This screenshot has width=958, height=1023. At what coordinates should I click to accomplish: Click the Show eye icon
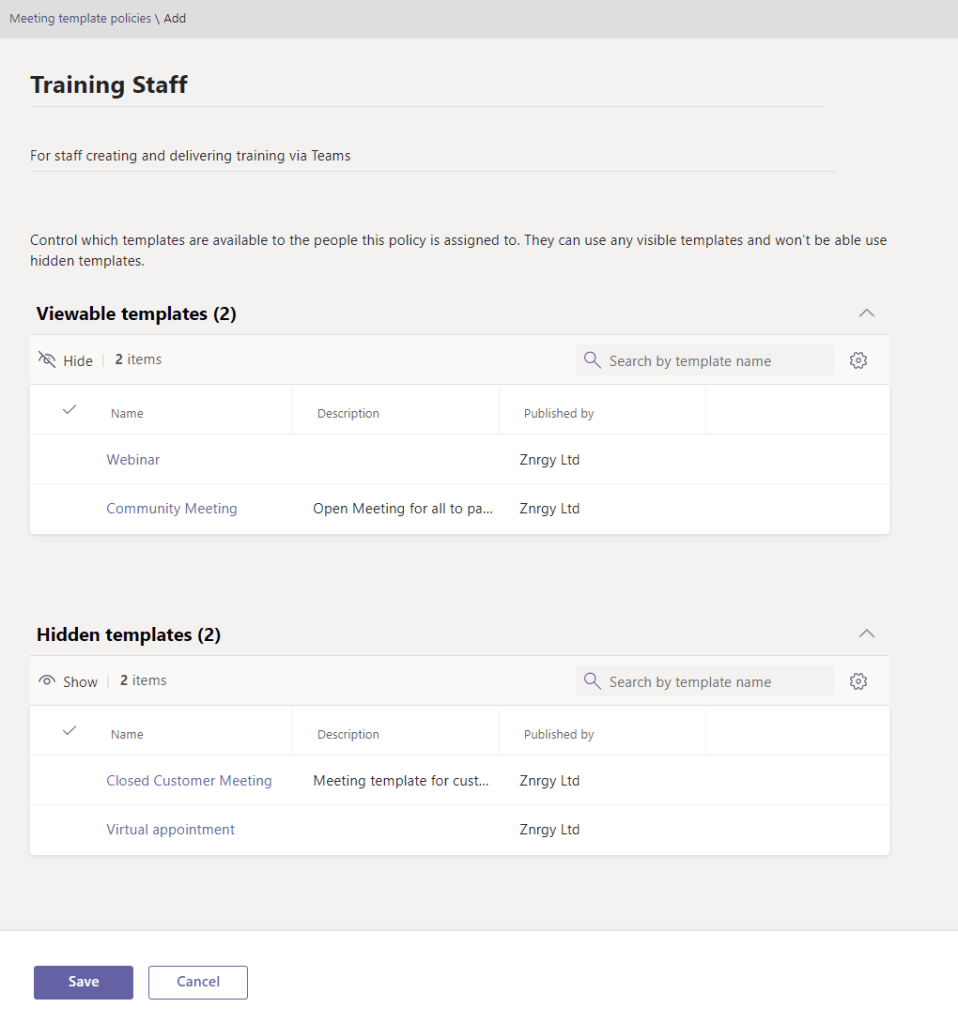click(x=47, y=681)
